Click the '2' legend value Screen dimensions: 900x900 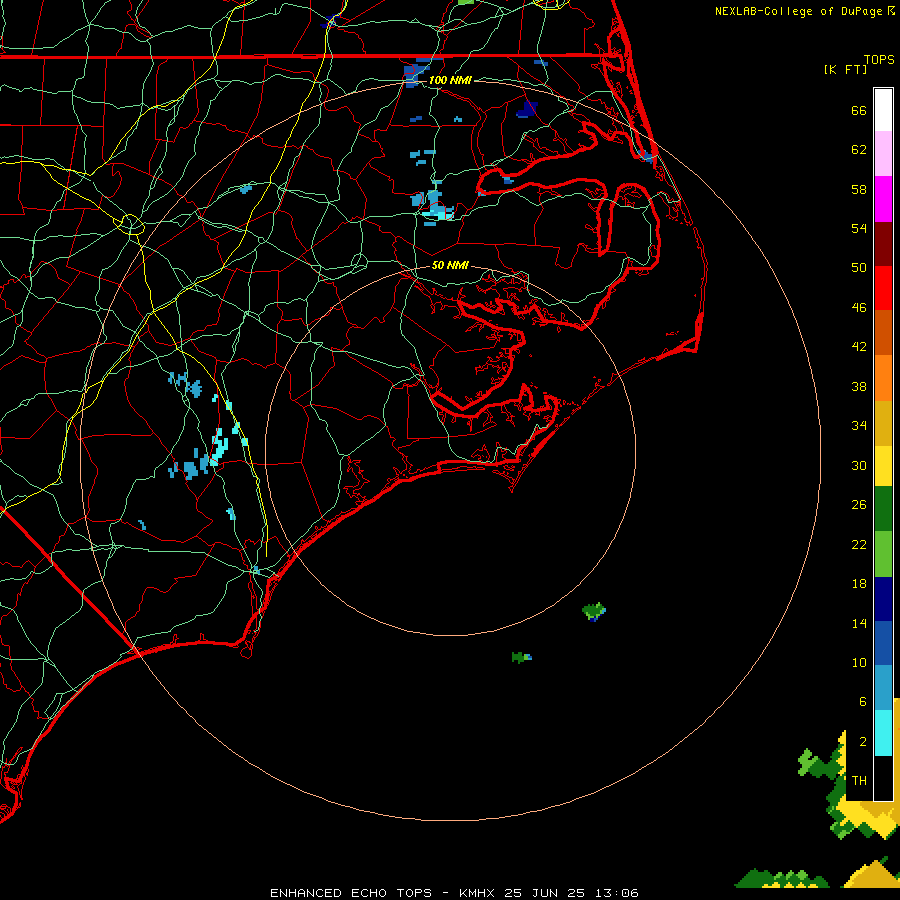pos(862,742)
